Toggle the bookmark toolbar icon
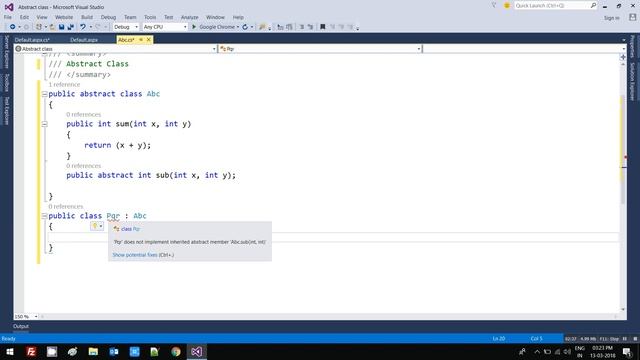This screenshot has width=640, height=360. (x=322, y=27)
